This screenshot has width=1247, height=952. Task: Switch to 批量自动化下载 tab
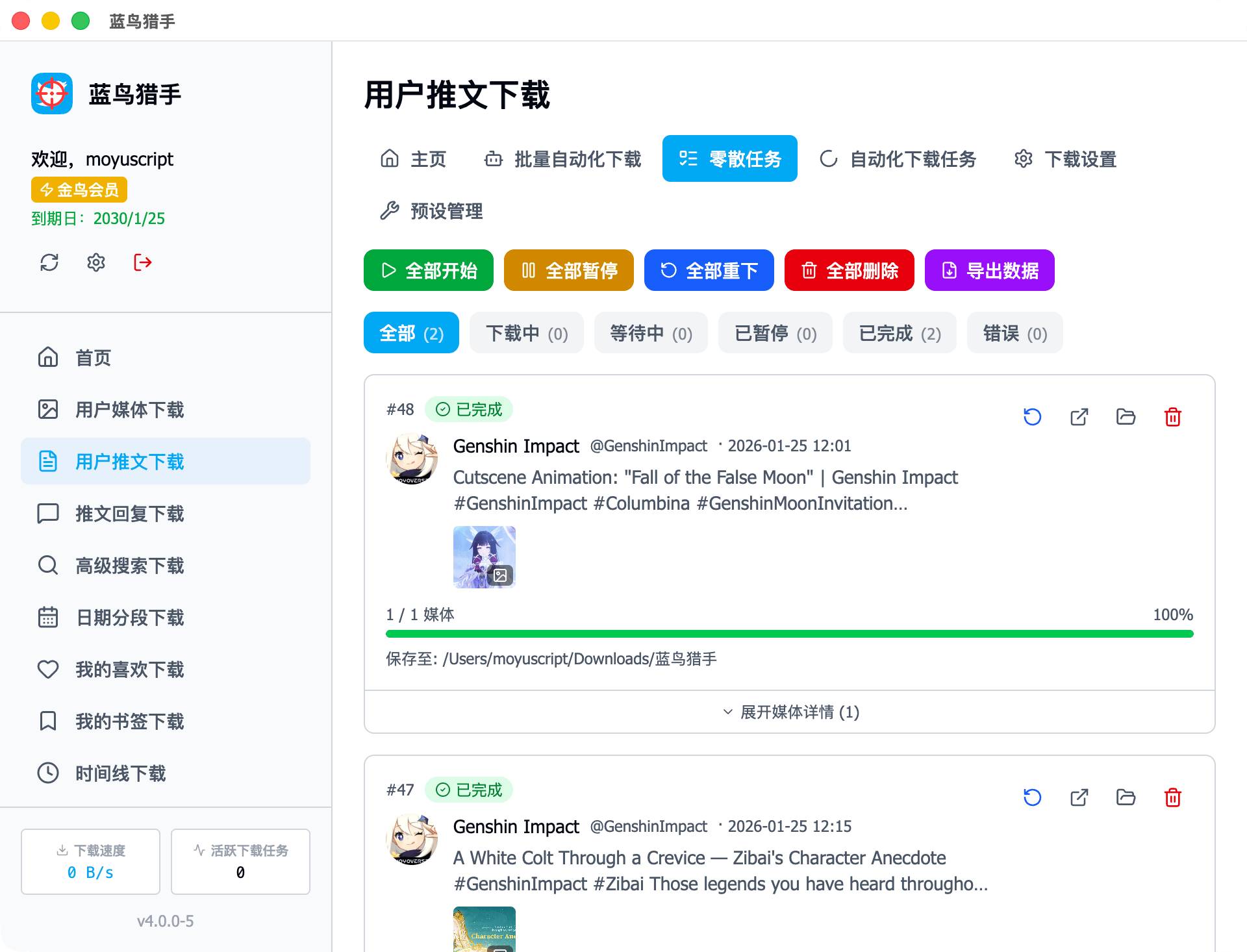pos(562,159)
